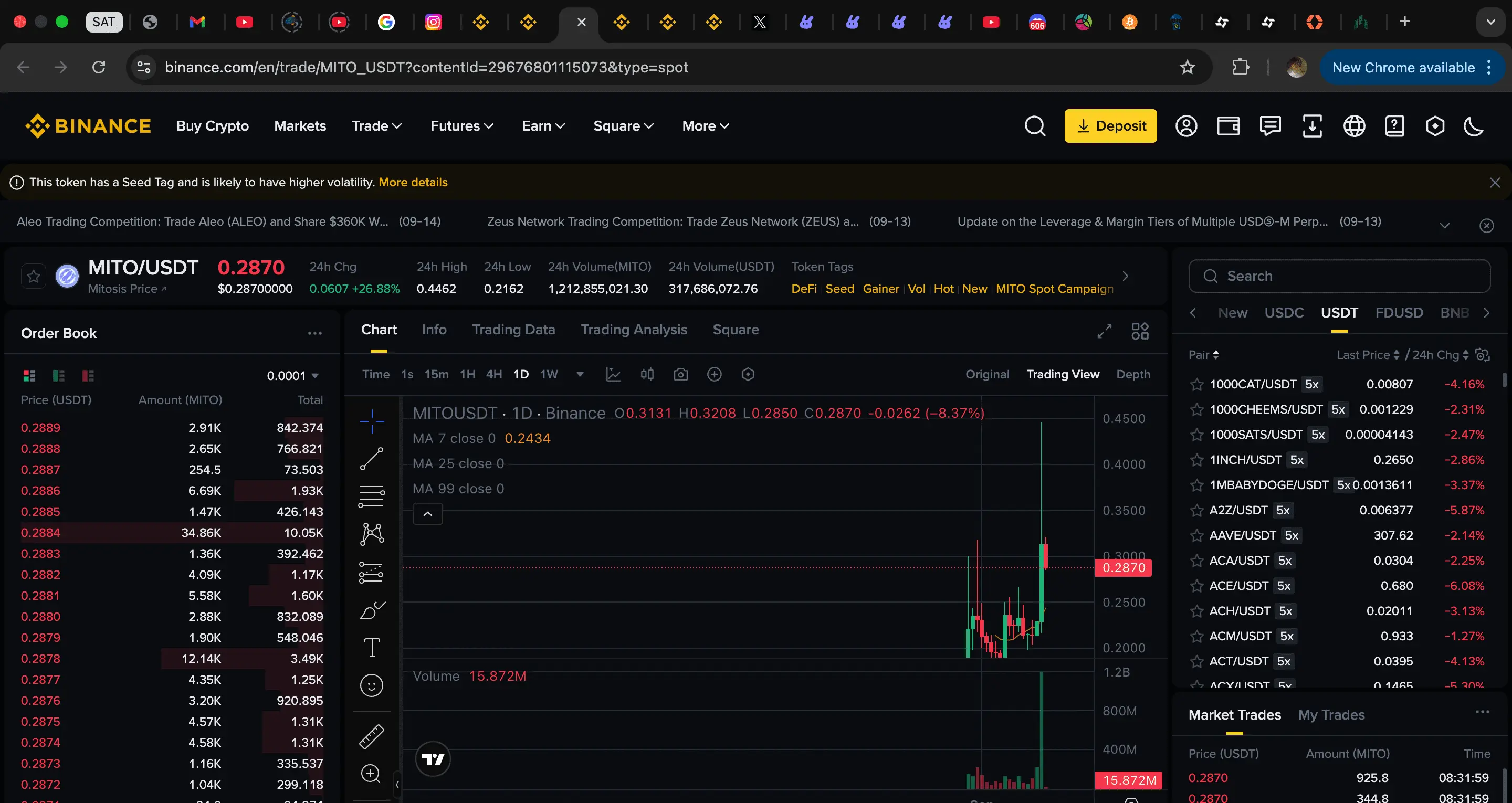
Task: Select the text annotation tool
Action: tap(372, 648)
